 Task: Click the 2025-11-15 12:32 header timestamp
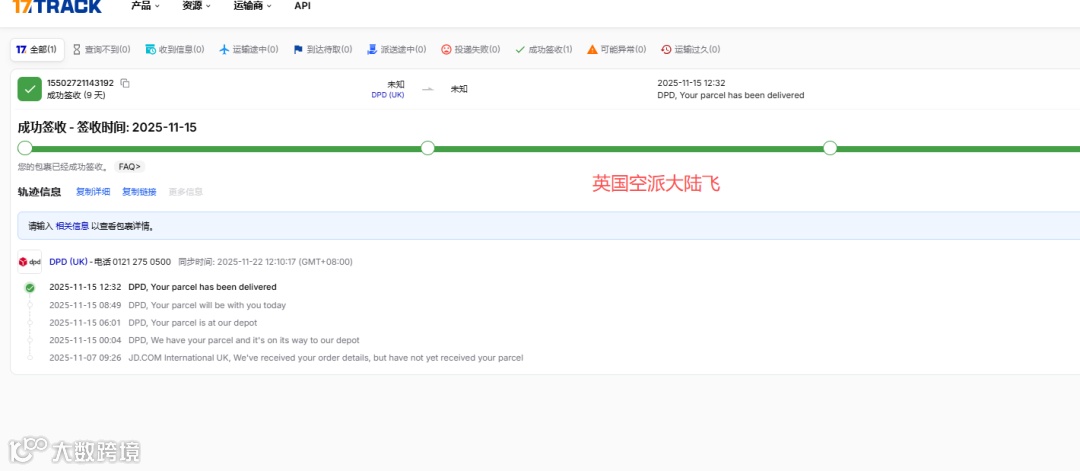click(x=692, y=83)
